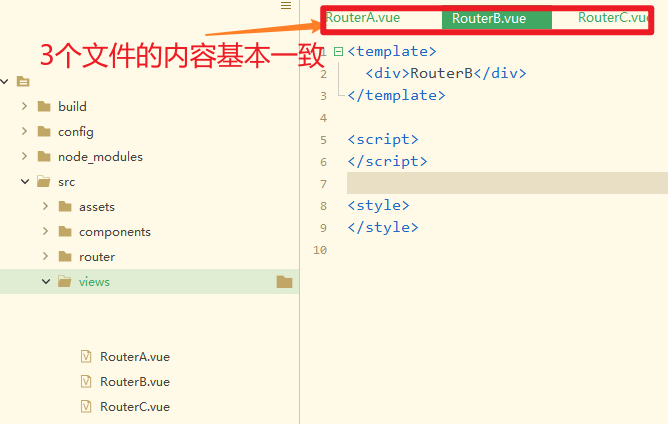Screen dimensions: 668x424
Task: Click the open src folder icon
Action: 44,182
